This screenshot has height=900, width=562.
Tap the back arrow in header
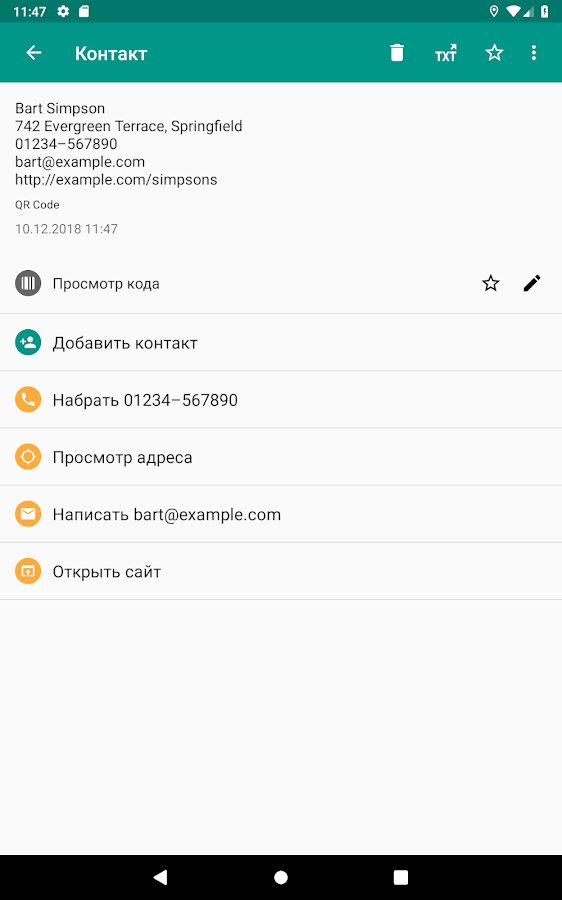click(x=34, y=53)
